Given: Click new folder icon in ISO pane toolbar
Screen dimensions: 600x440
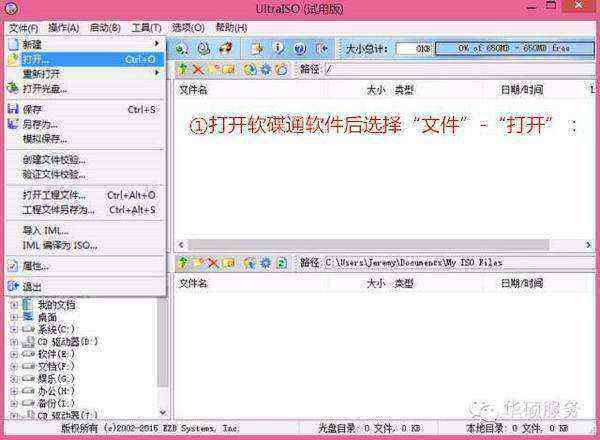Looking at the screenshot, I should point(213,69).
